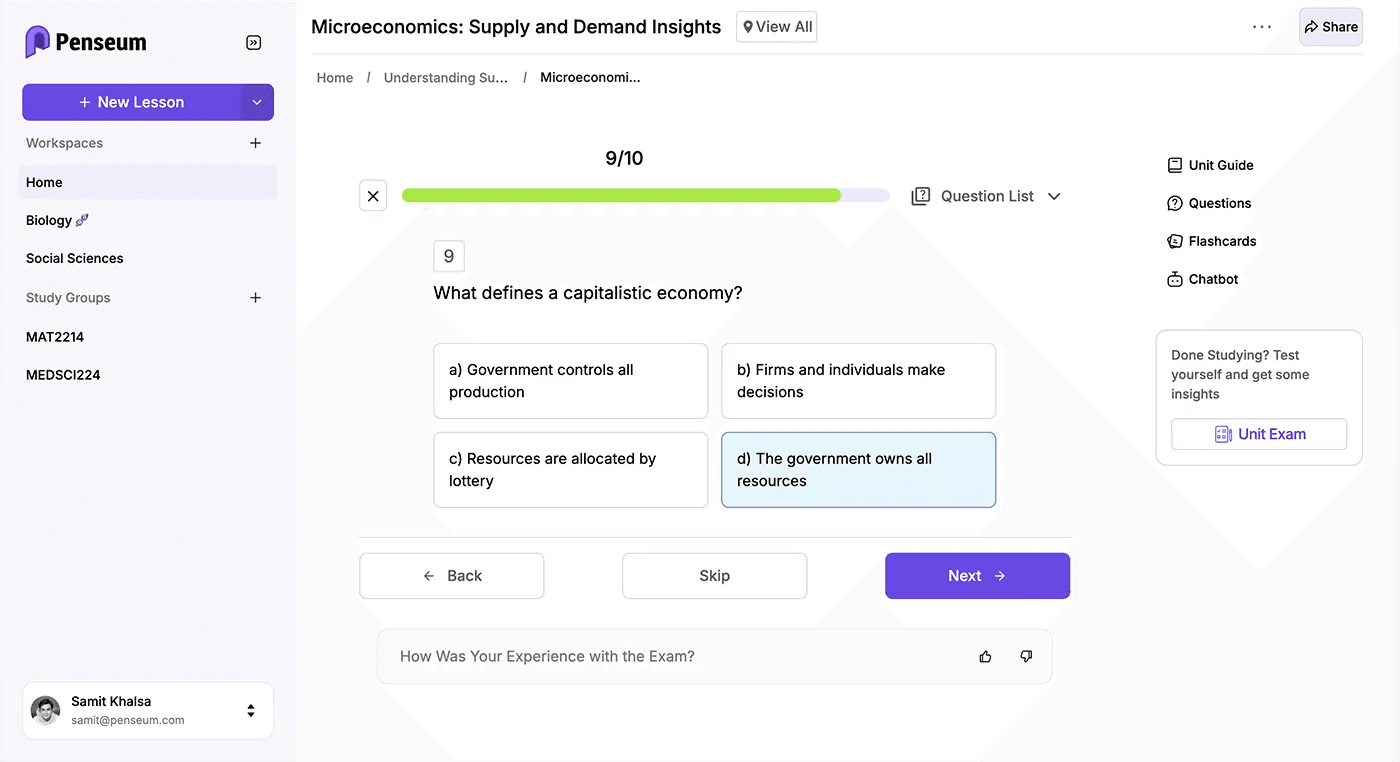Collapse the sidebar panel icon

(x=254, y=42)
